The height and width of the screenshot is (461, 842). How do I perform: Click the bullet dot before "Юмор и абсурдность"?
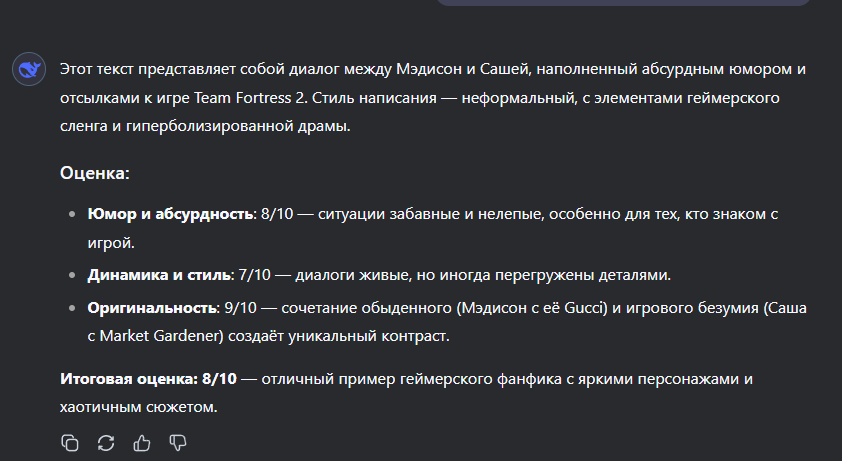point(72,214)
